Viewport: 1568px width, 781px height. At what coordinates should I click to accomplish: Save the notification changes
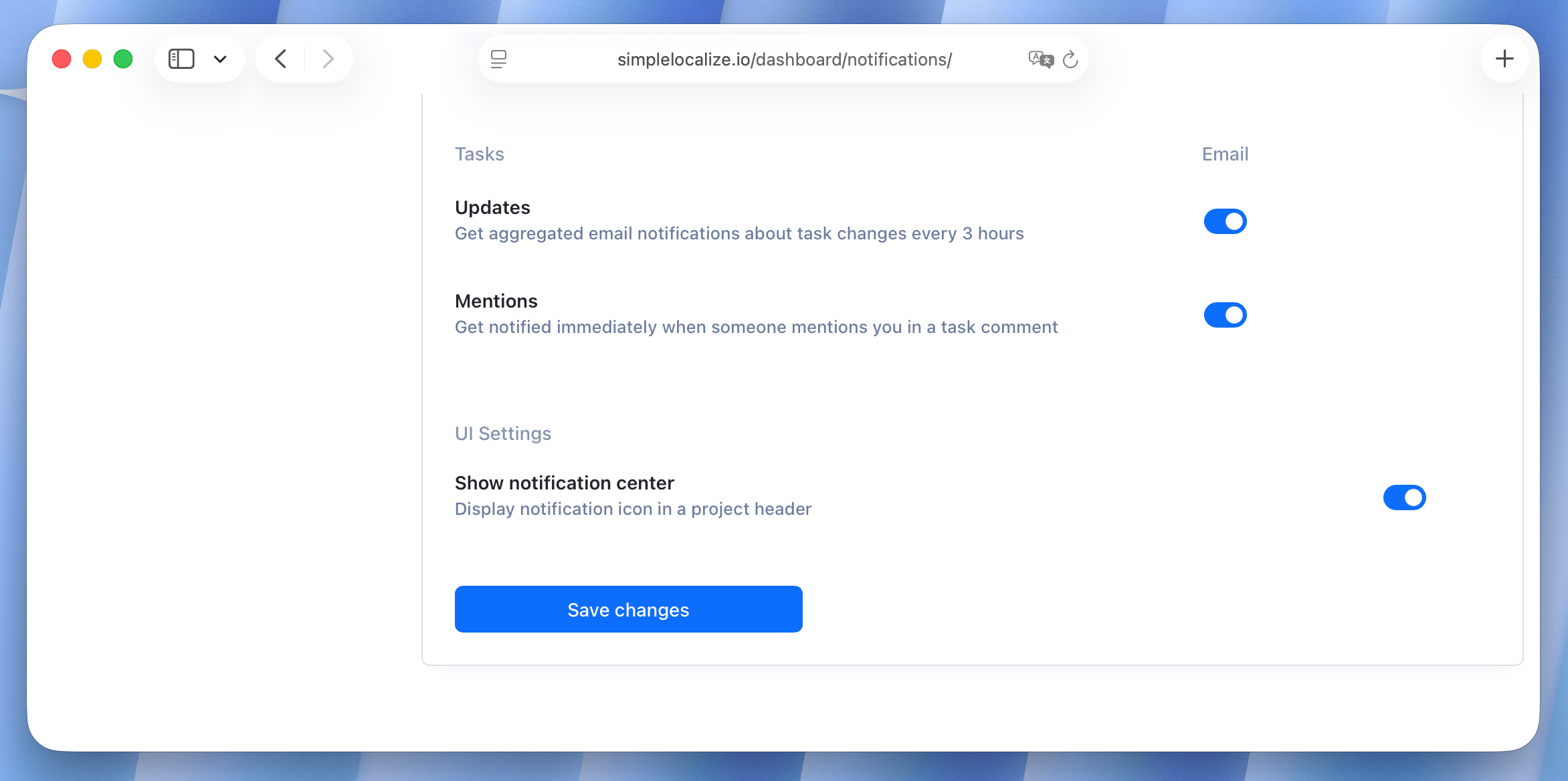(628, 608)
